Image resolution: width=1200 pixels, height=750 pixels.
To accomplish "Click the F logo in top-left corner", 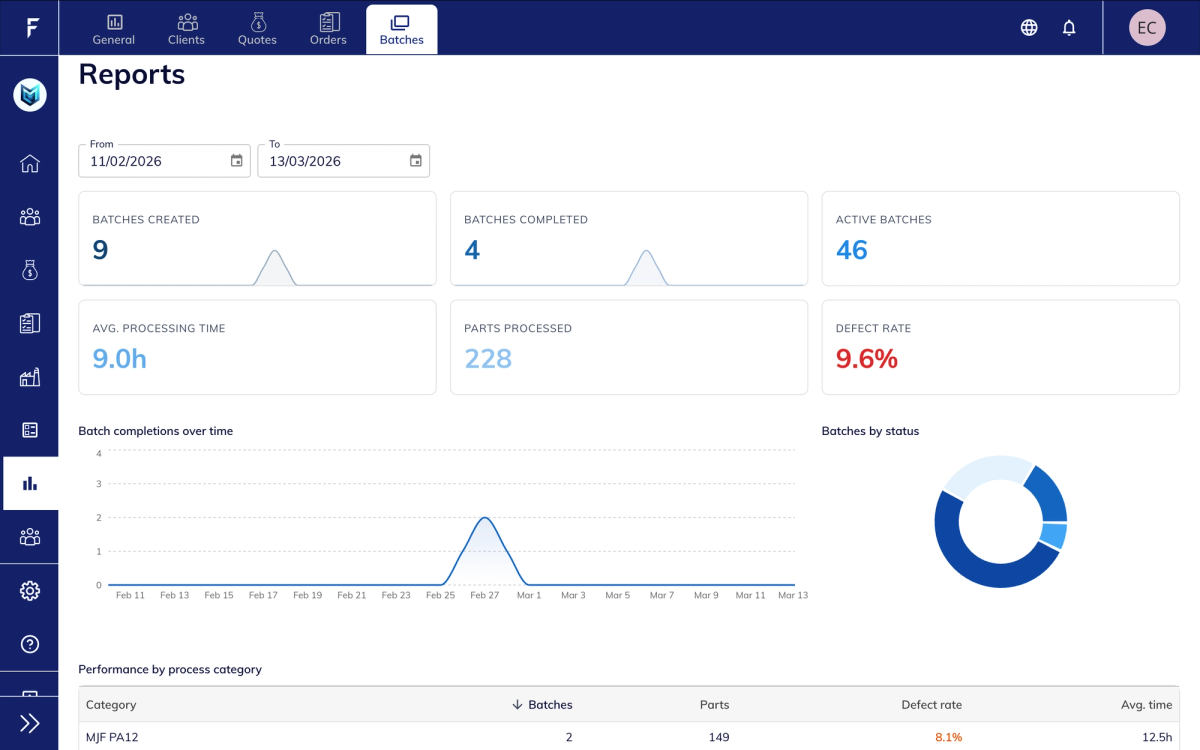I will tap(32, 28).
